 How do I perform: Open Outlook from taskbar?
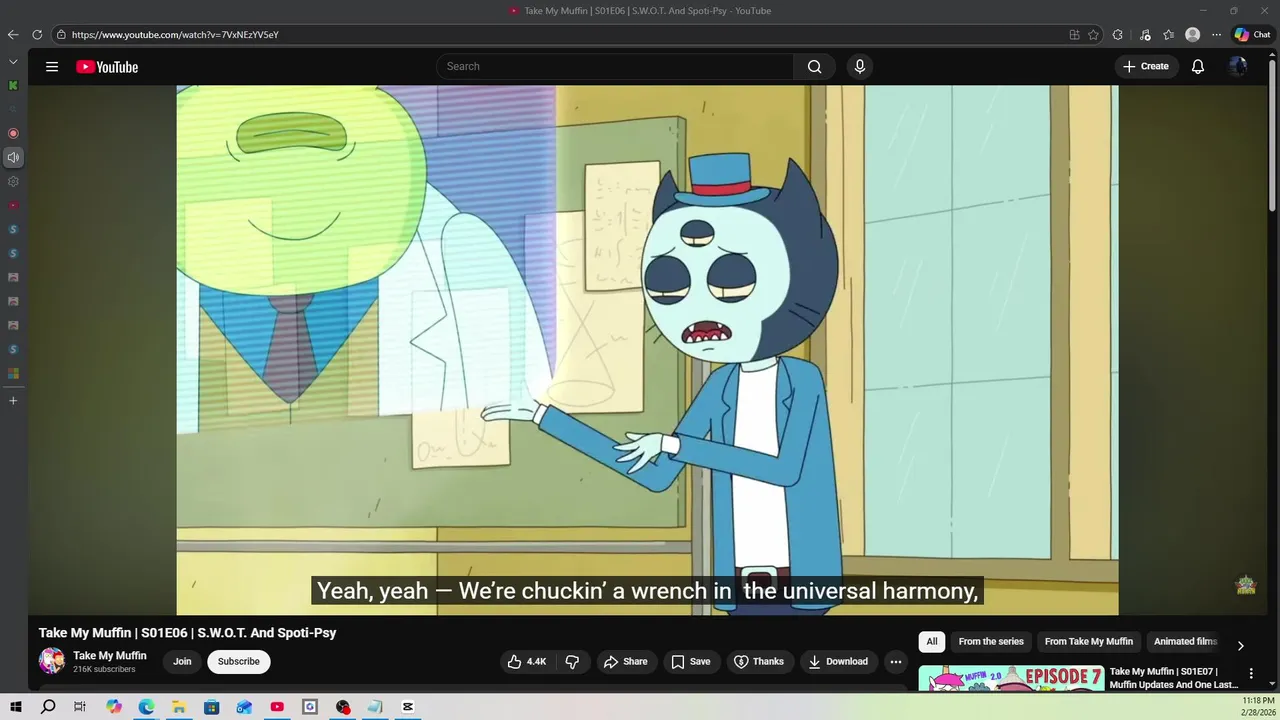(x=244, y=707)
